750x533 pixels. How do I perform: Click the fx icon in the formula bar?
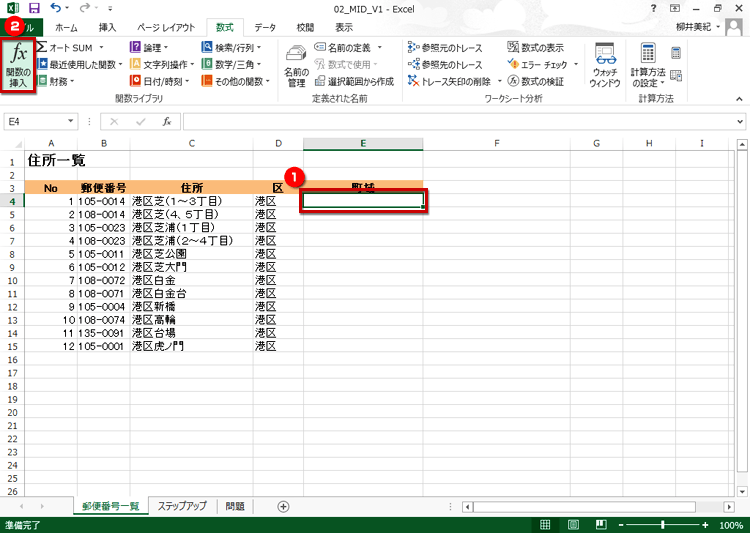[x=166, y=122]
